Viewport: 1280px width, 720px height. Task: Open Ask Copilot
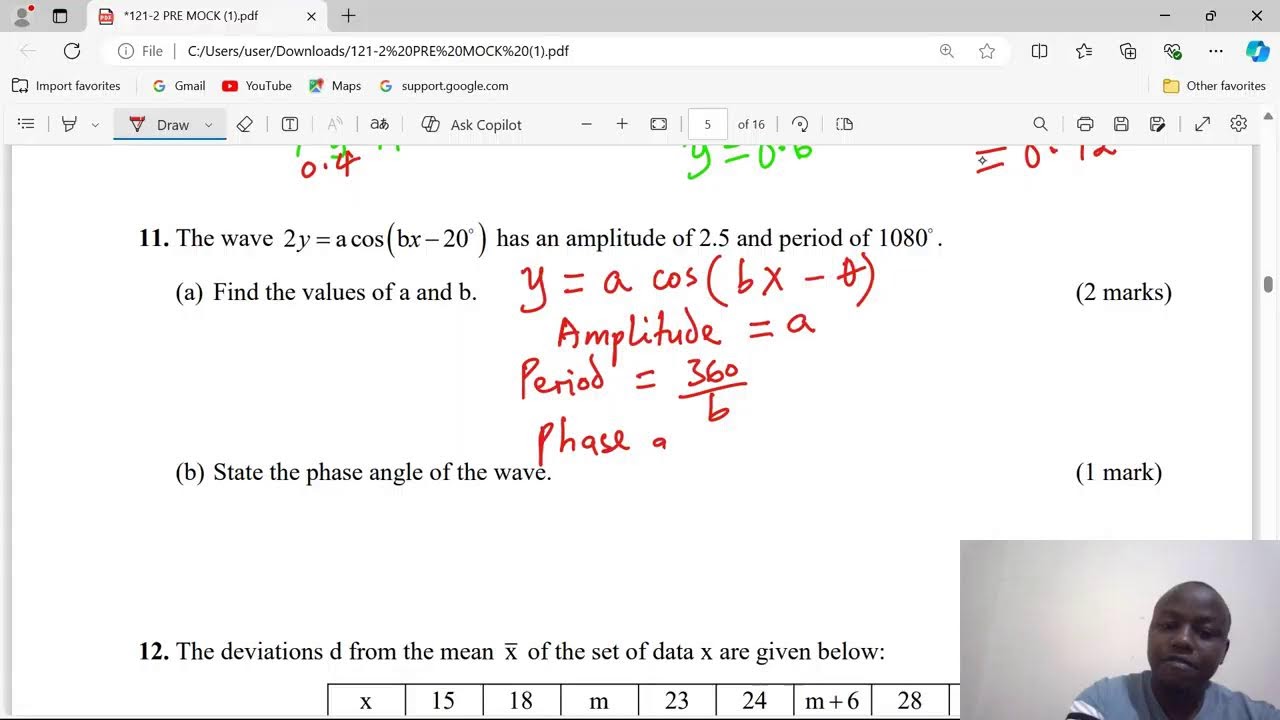[x=472, y=124]
